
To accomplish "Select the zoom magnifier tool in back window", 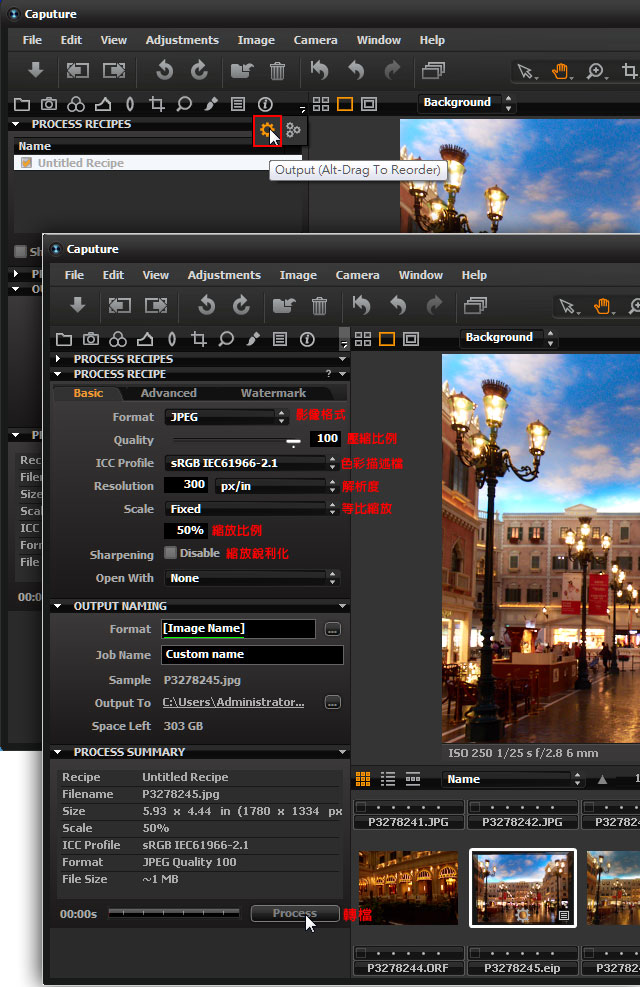I will (x=595, y=71).
